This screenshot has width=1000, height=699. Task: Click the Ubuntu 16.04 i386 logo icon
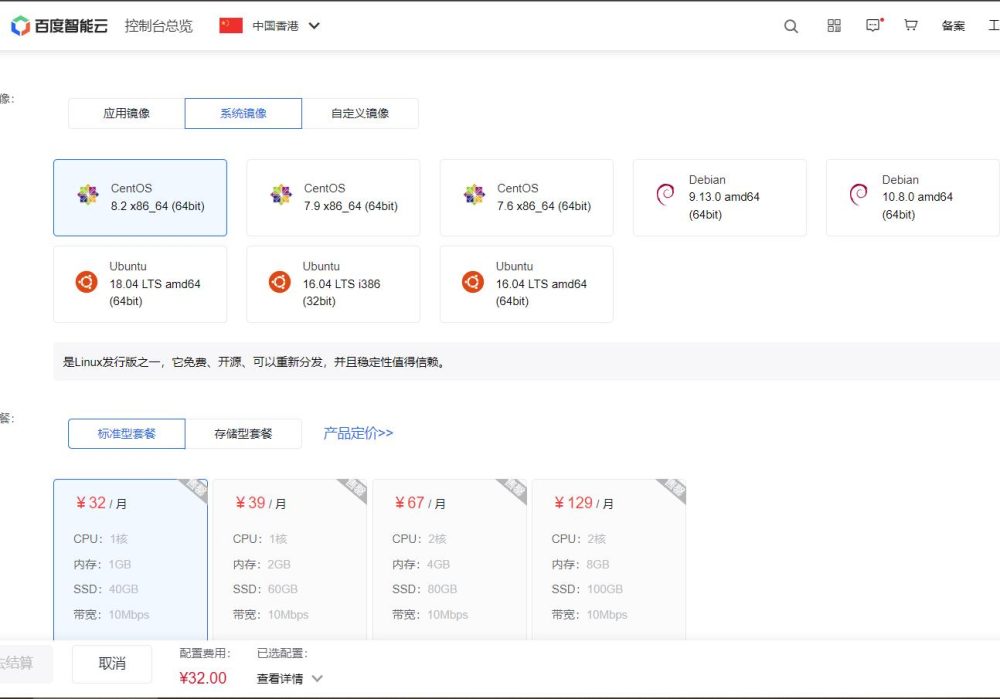pyautogui.click(x=279, y=281)
